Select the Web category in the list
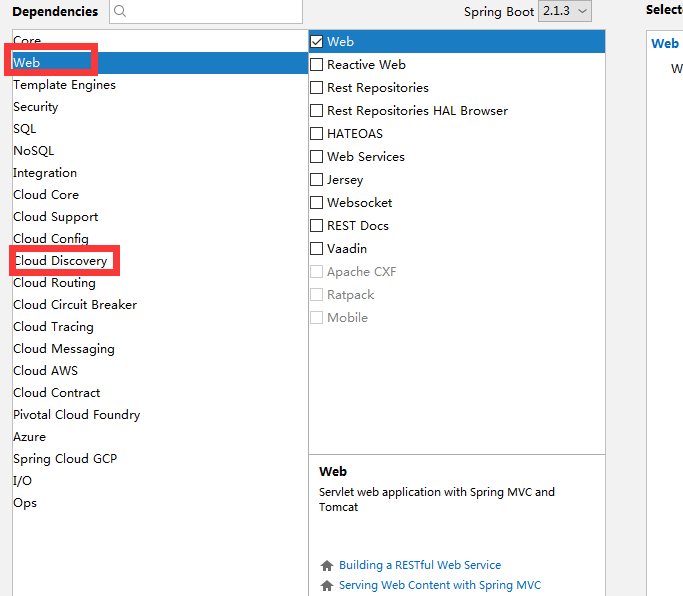The height and width of the screenshot is (596, 683). [160, 63]
